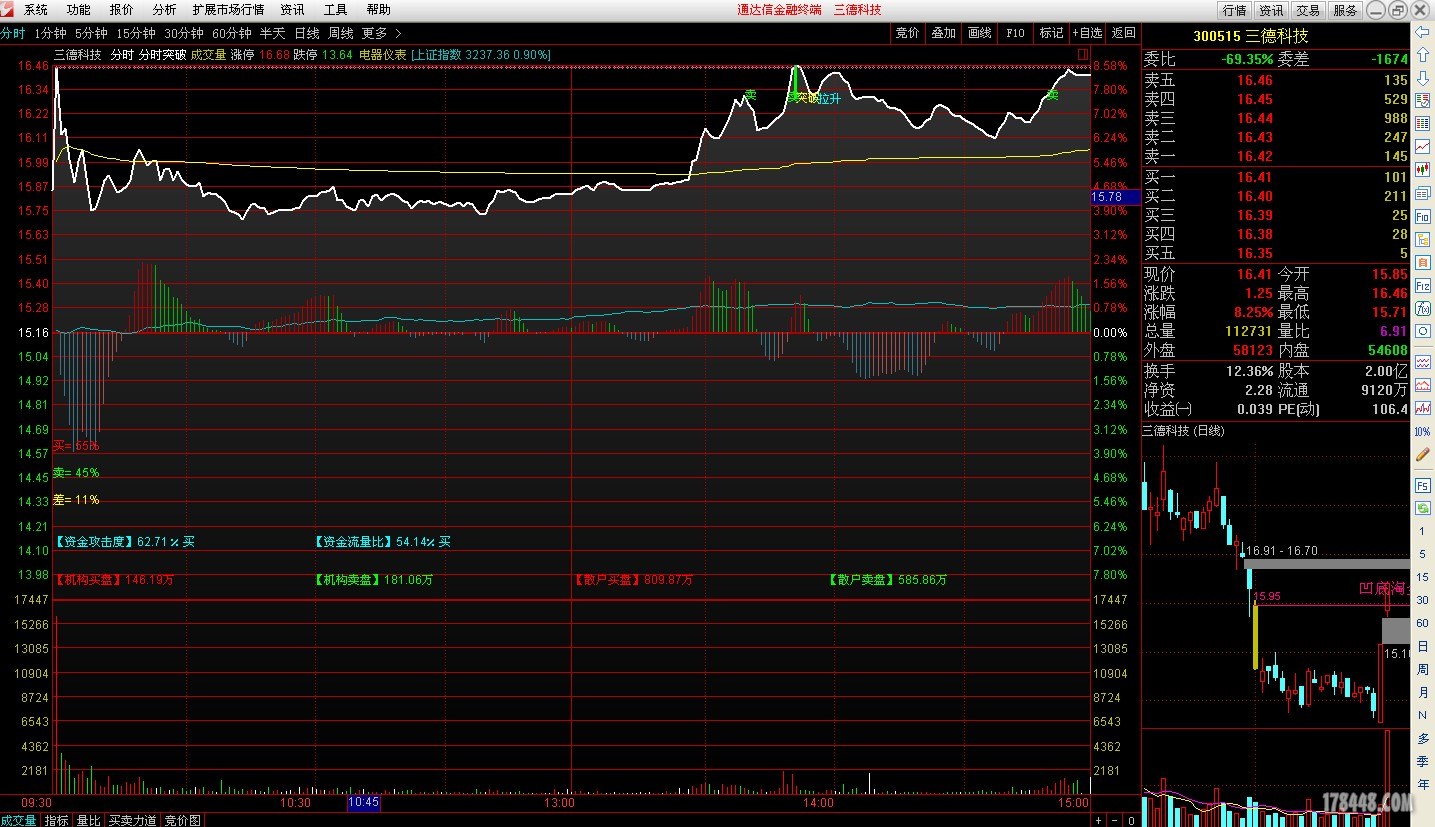This screenshot has width=1435, height=827.
Task: Open the colored table grid sidebar icon
Action: click(x=1422, y=123)
